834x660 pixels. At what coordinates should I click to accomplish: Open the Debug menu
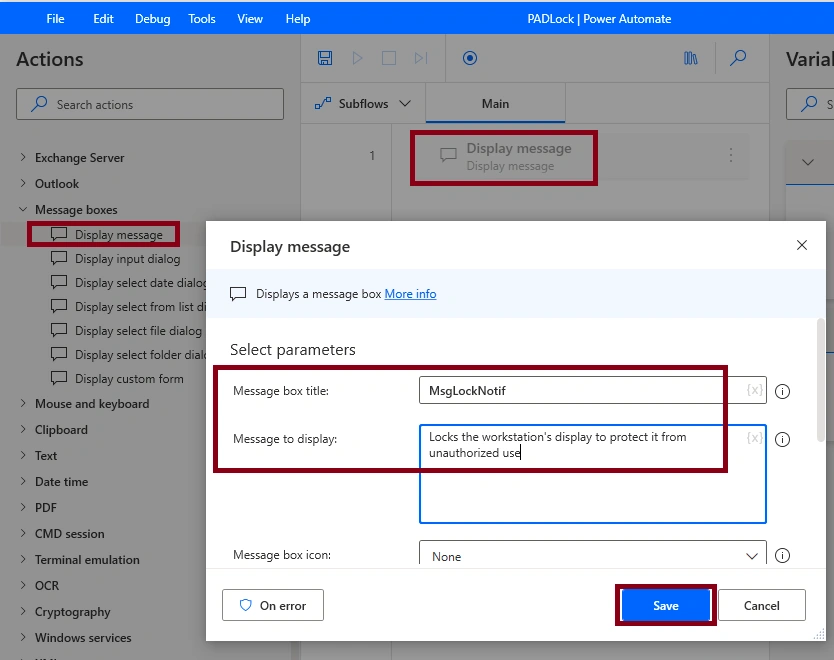pyautogui.click(x=152, y=19)
